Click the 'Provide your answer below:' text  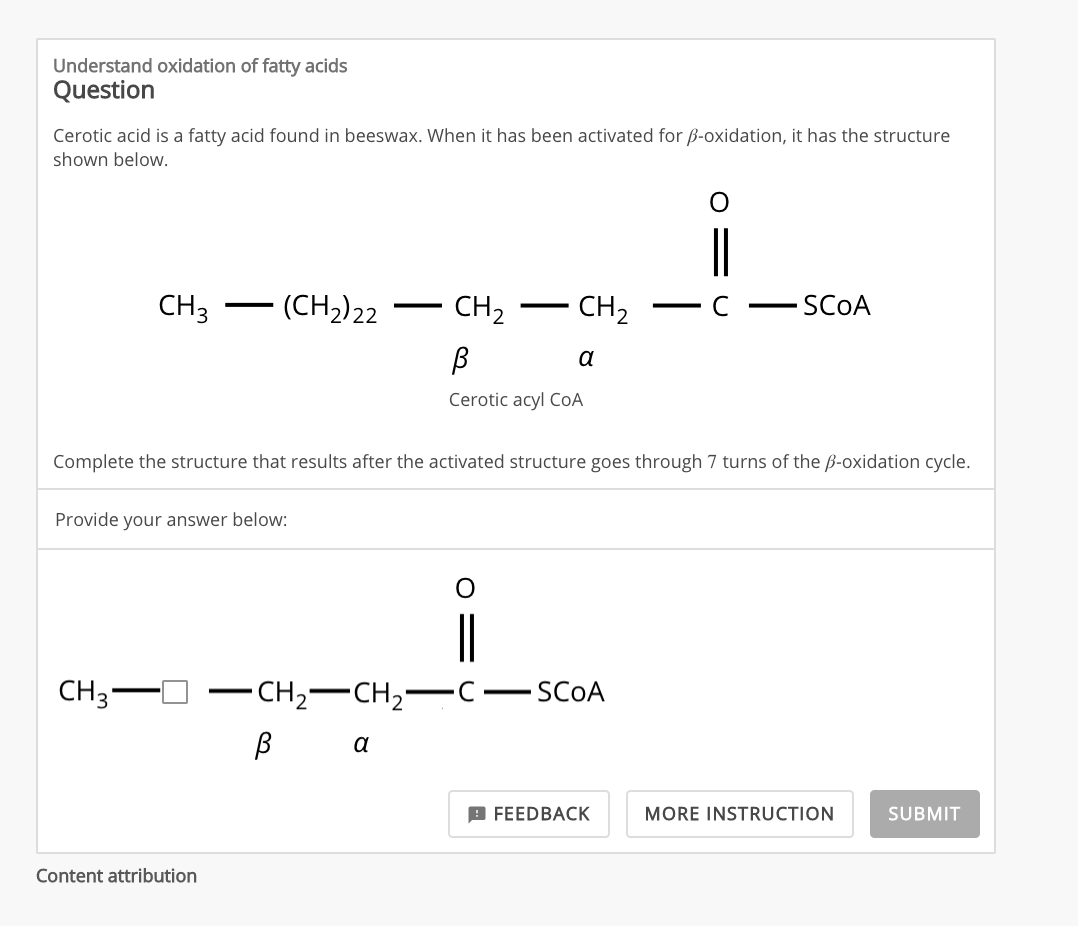point(170,519)
